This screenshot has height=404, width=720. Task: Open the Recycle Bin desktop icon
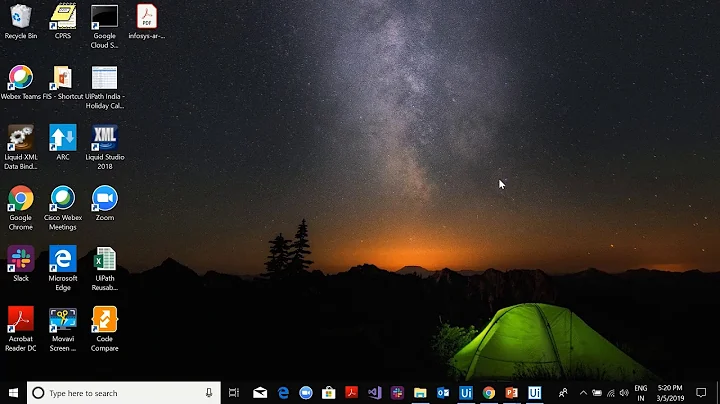[x=21, y=22]
